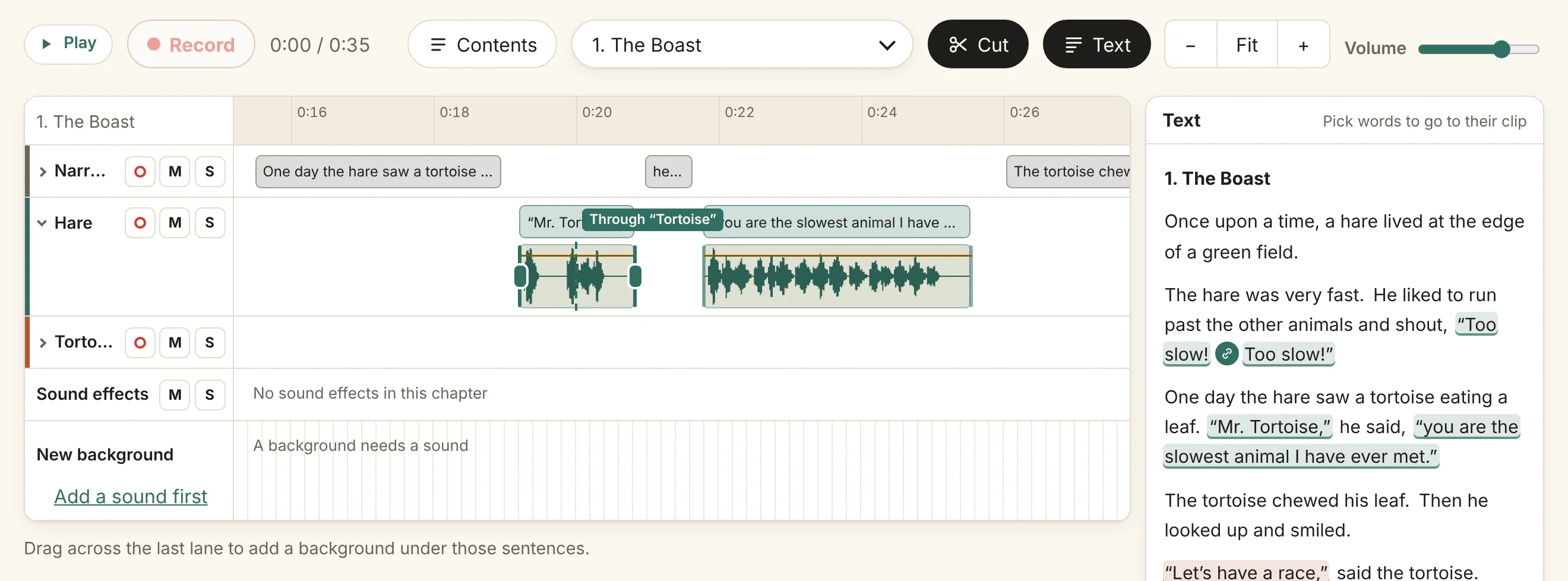
Task: Solo the Sound effects lane
Action: 210,395
